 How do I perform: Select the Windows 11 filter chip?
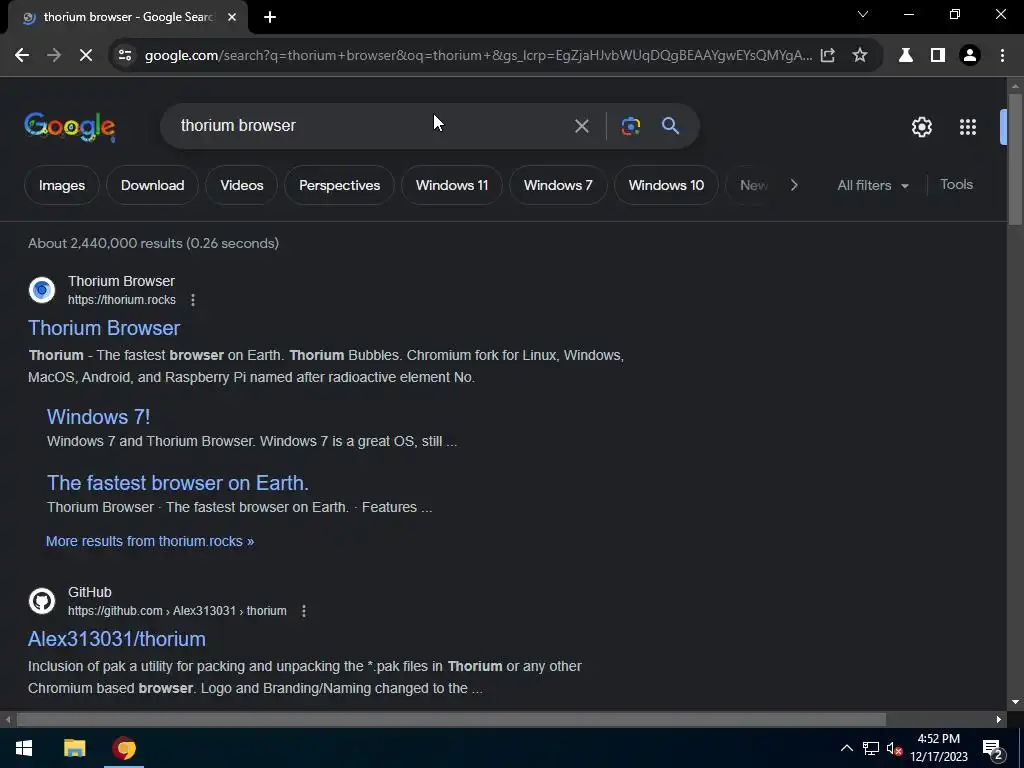point(452,185)
